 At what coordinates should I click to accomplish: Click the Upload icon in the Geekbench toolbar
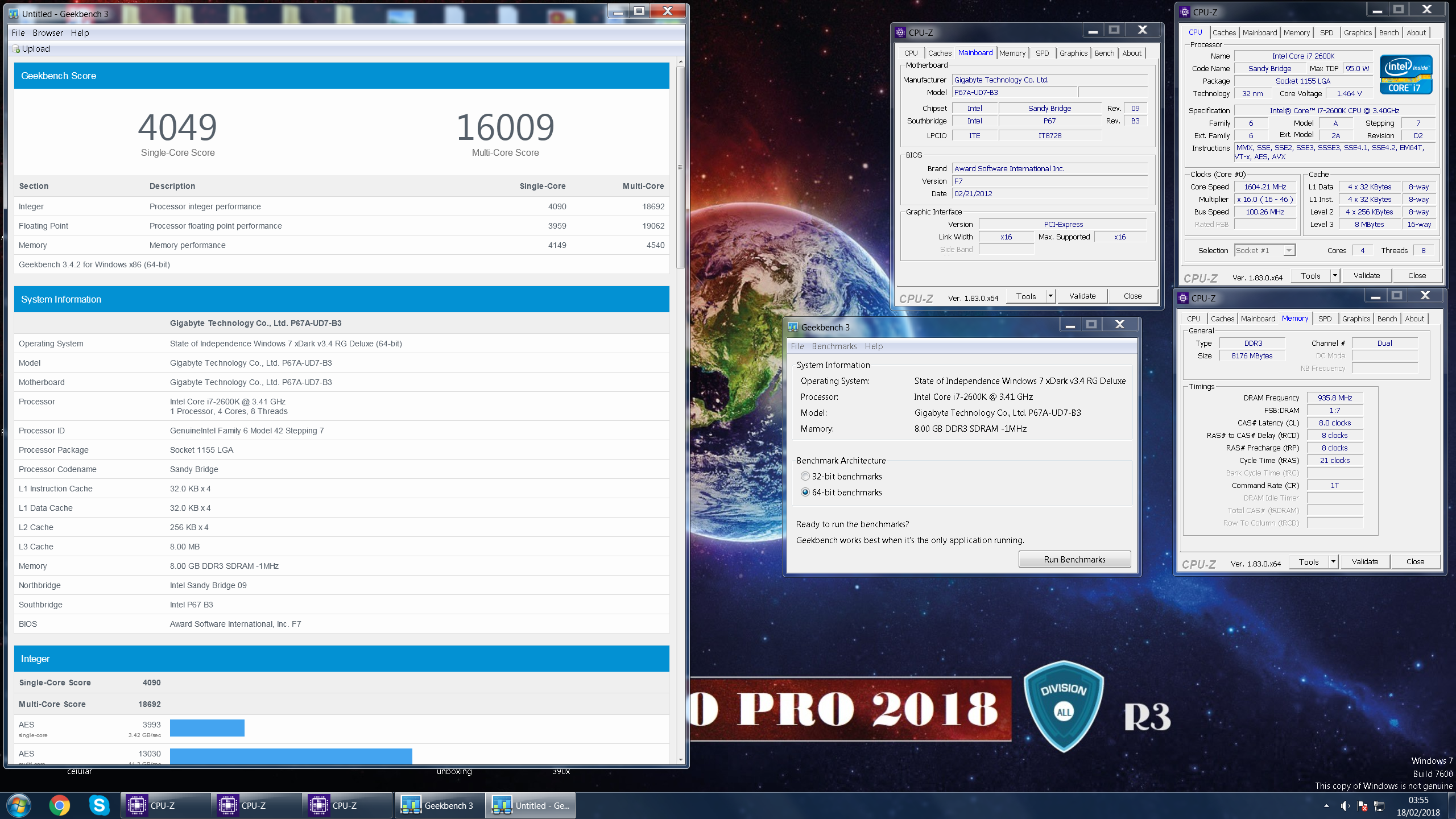[16, 49]
